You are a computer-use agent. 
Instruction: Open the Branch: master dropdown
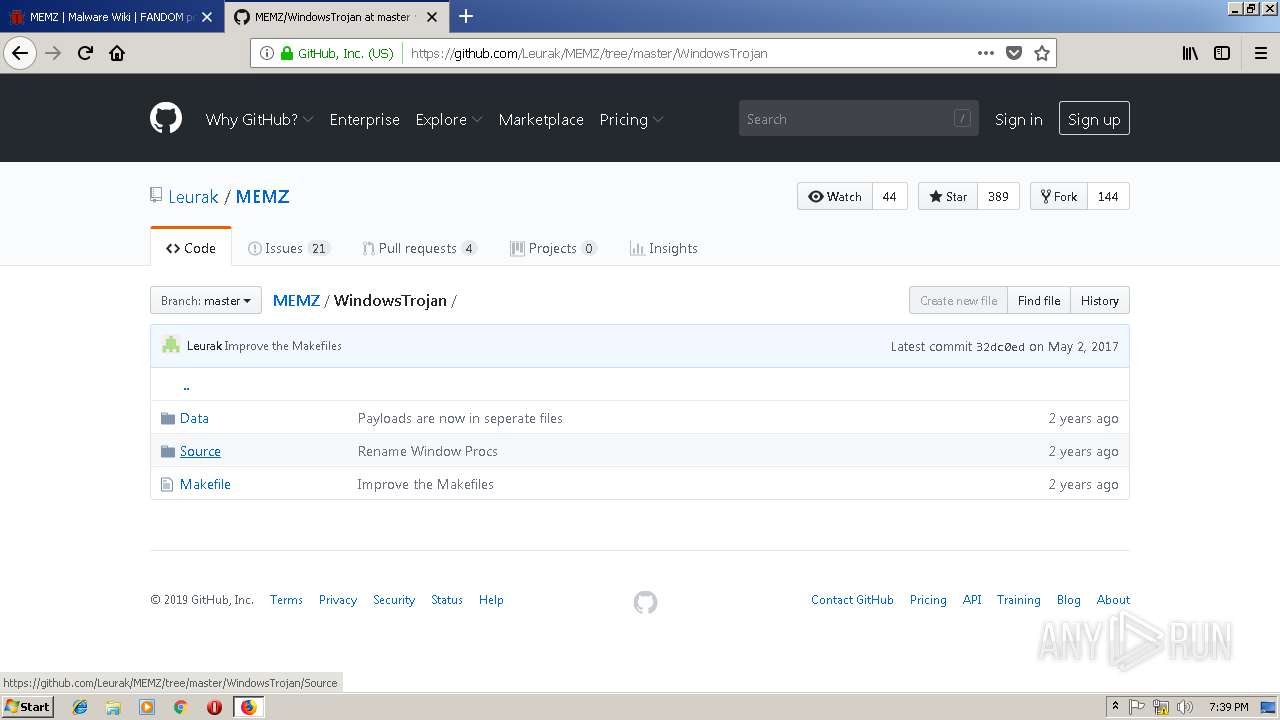click(x=206, y=300)
